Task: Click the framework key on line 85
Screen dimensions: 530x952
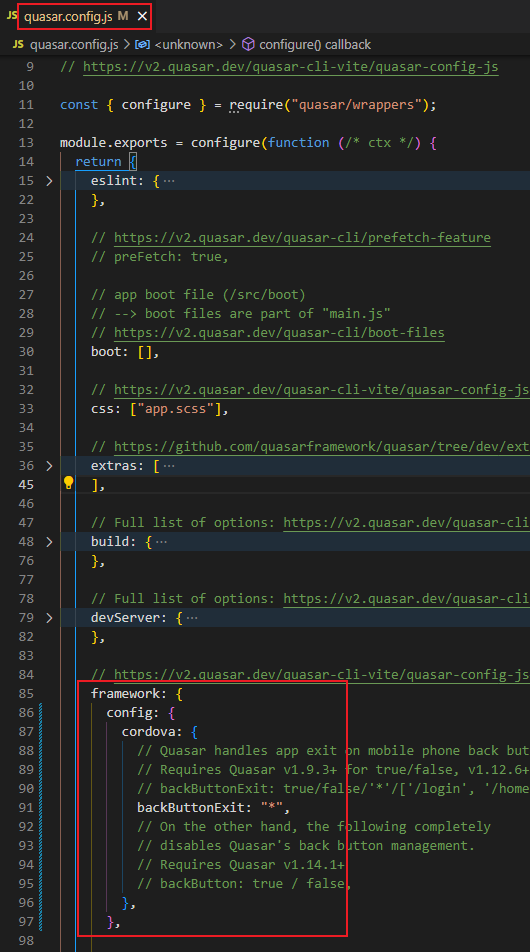Action: pyautogui.click(x=125, y=693)
